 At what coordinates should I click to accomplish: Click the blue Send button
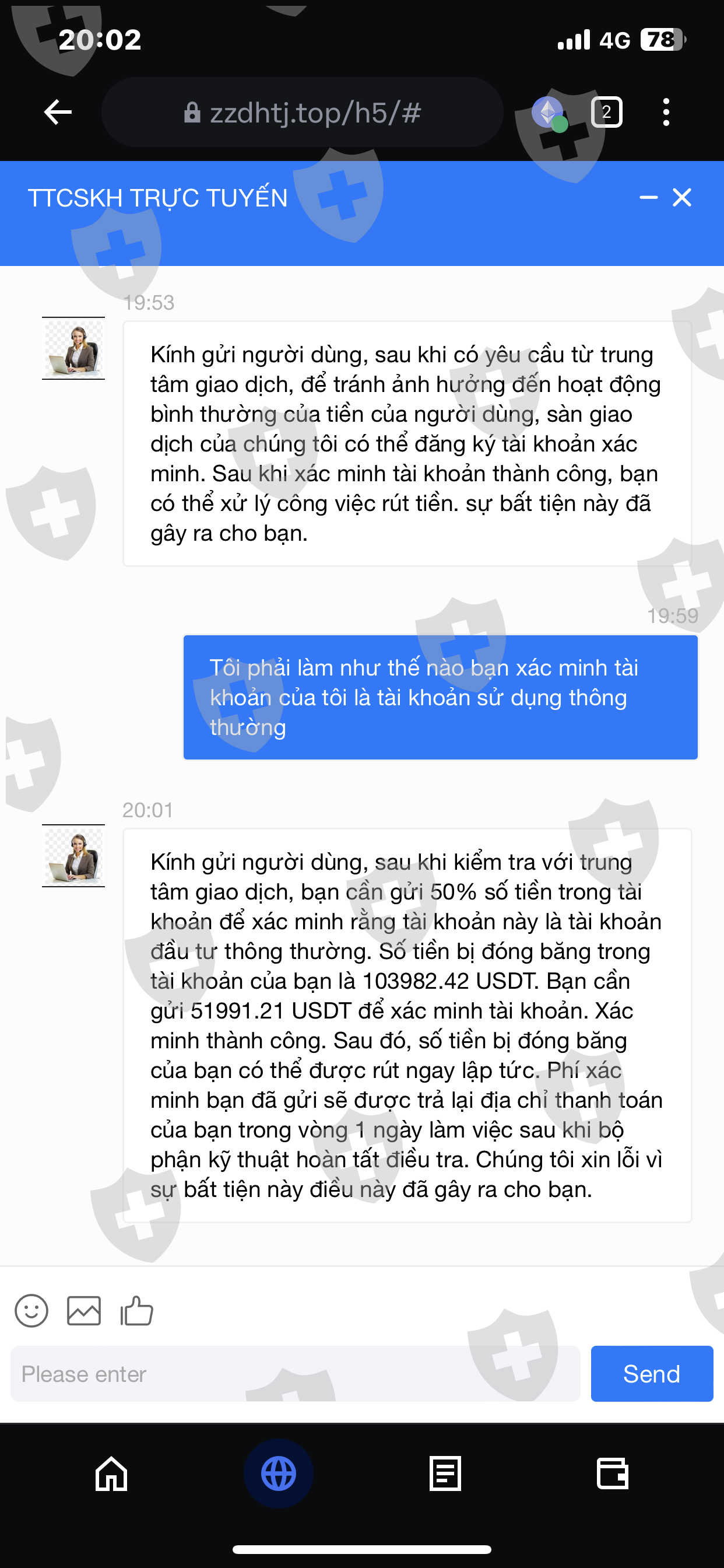pos(652,1373)
